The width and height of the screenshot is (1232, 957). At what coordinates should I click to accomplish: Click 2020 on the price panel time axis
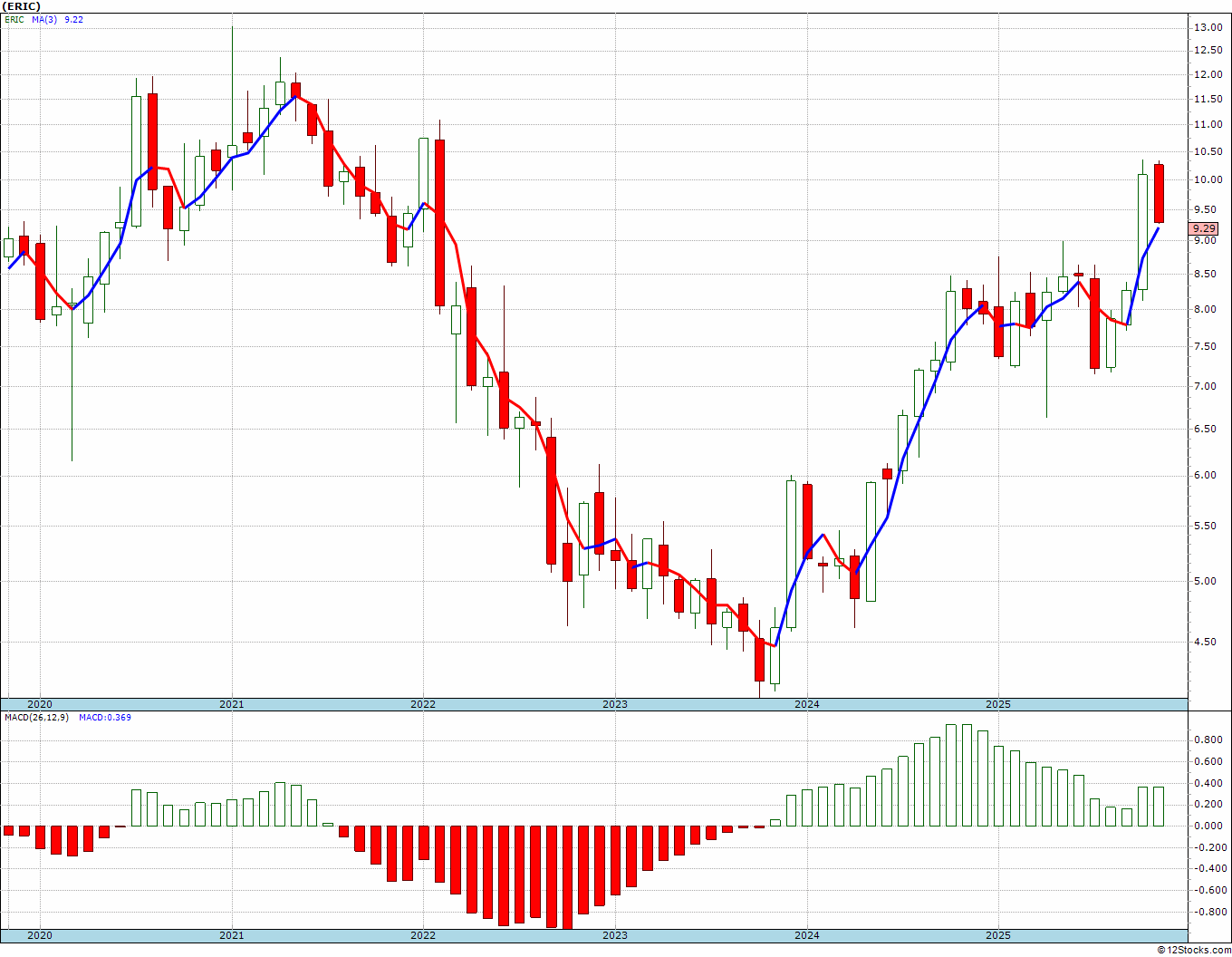40,704
